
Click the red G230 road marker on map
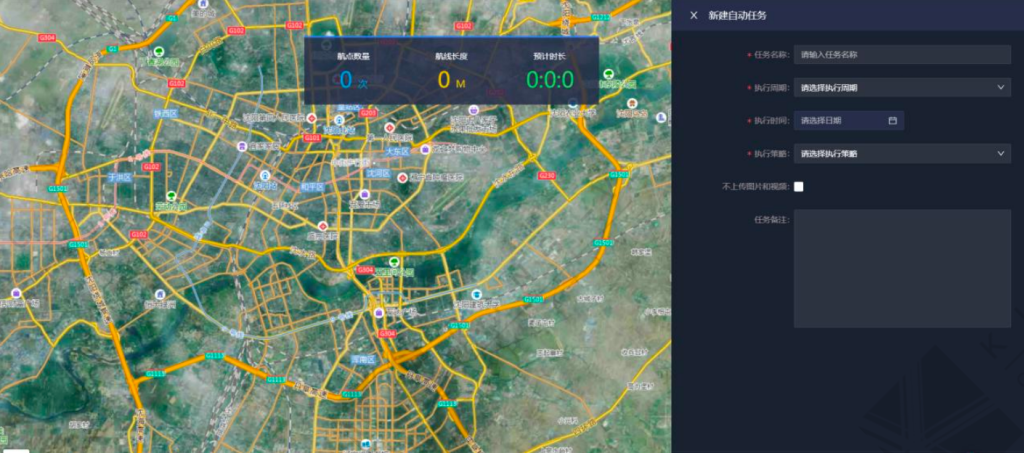coord(546,175)
